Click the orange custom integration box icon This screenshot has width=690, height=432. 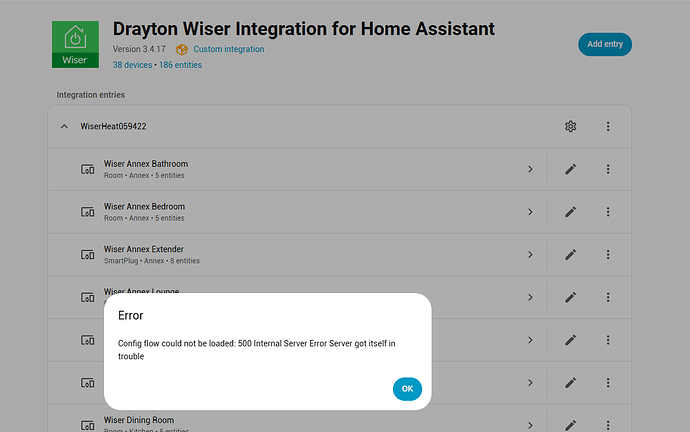(x=181, y=49)
